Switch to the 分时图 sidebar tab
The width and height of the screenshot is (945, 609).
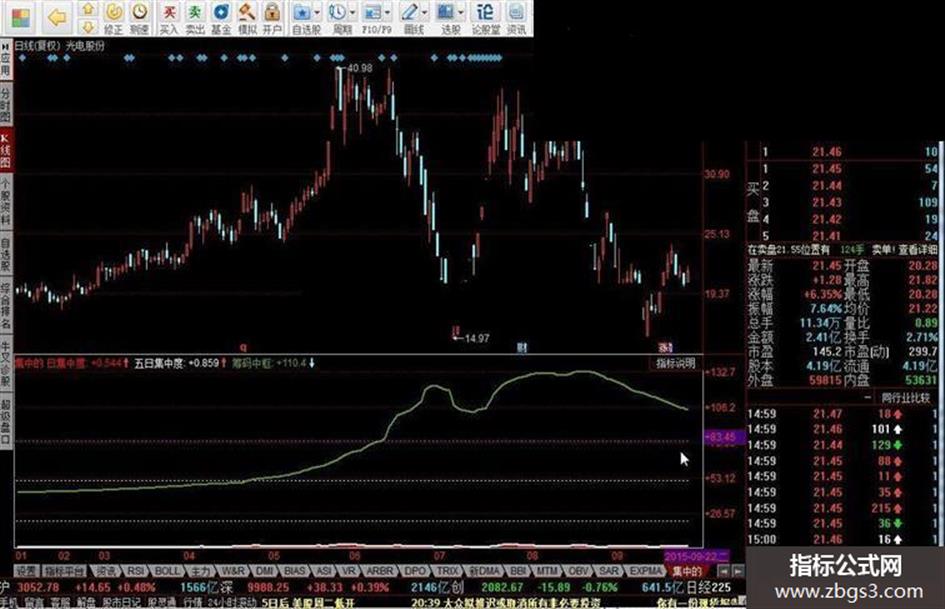point(5,104)
